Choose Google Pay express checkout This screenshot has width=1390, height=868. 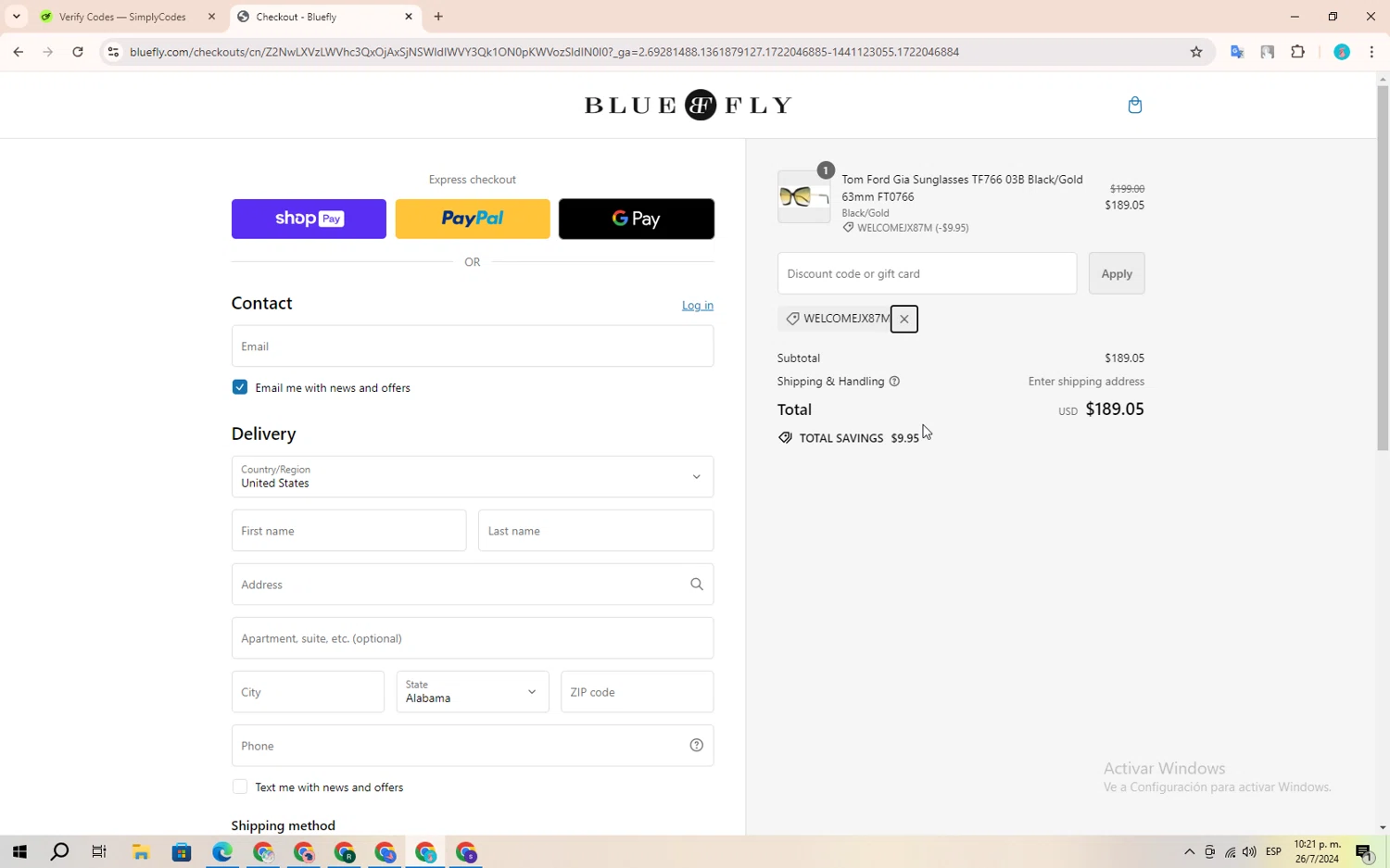pos(637,219)
